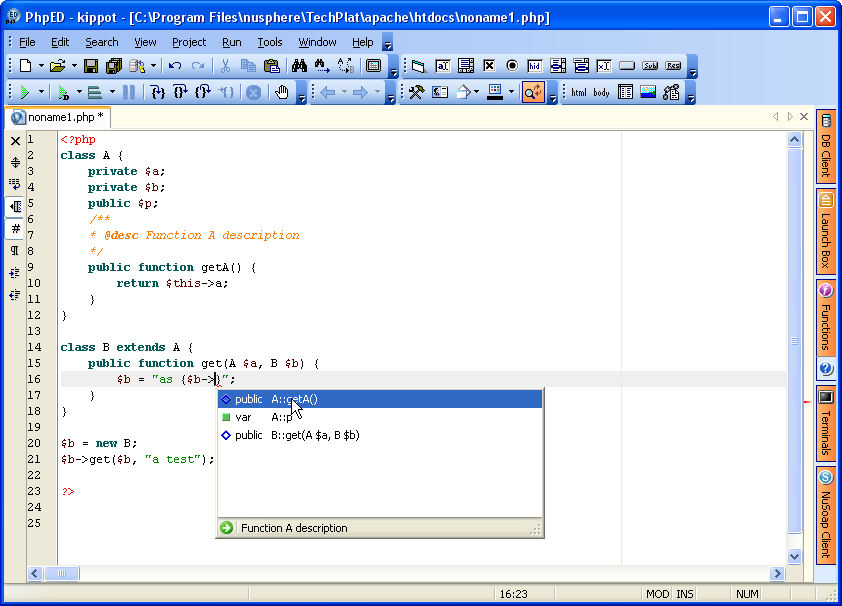
Task: Select the A::getA() completion entry
Action: [380, 399]
